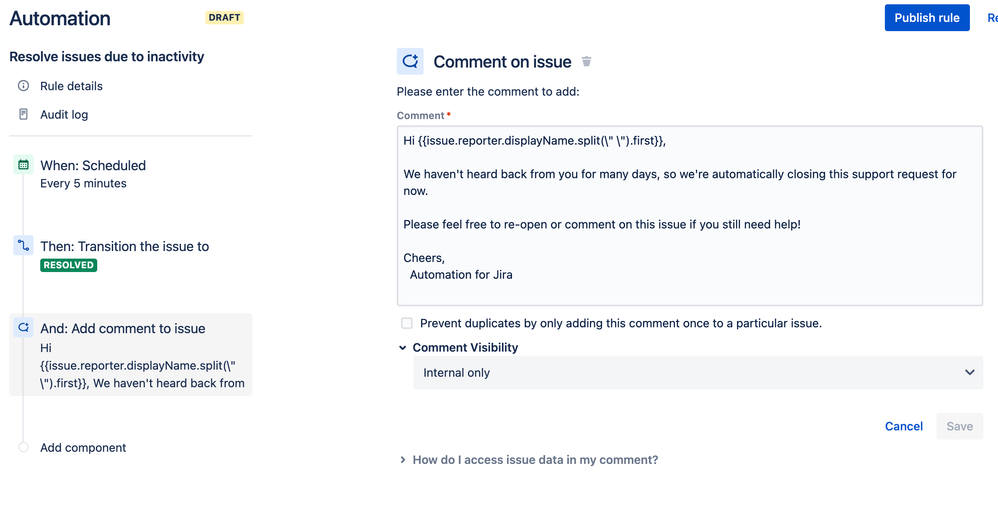
Task: Click the Rule details info icon
Action: click(x=24, y=86)
